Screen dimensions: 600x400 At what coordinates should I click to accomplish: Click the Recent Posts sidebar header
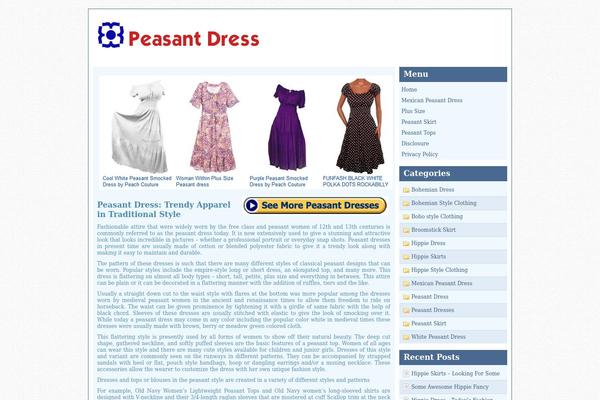point(453,357)
